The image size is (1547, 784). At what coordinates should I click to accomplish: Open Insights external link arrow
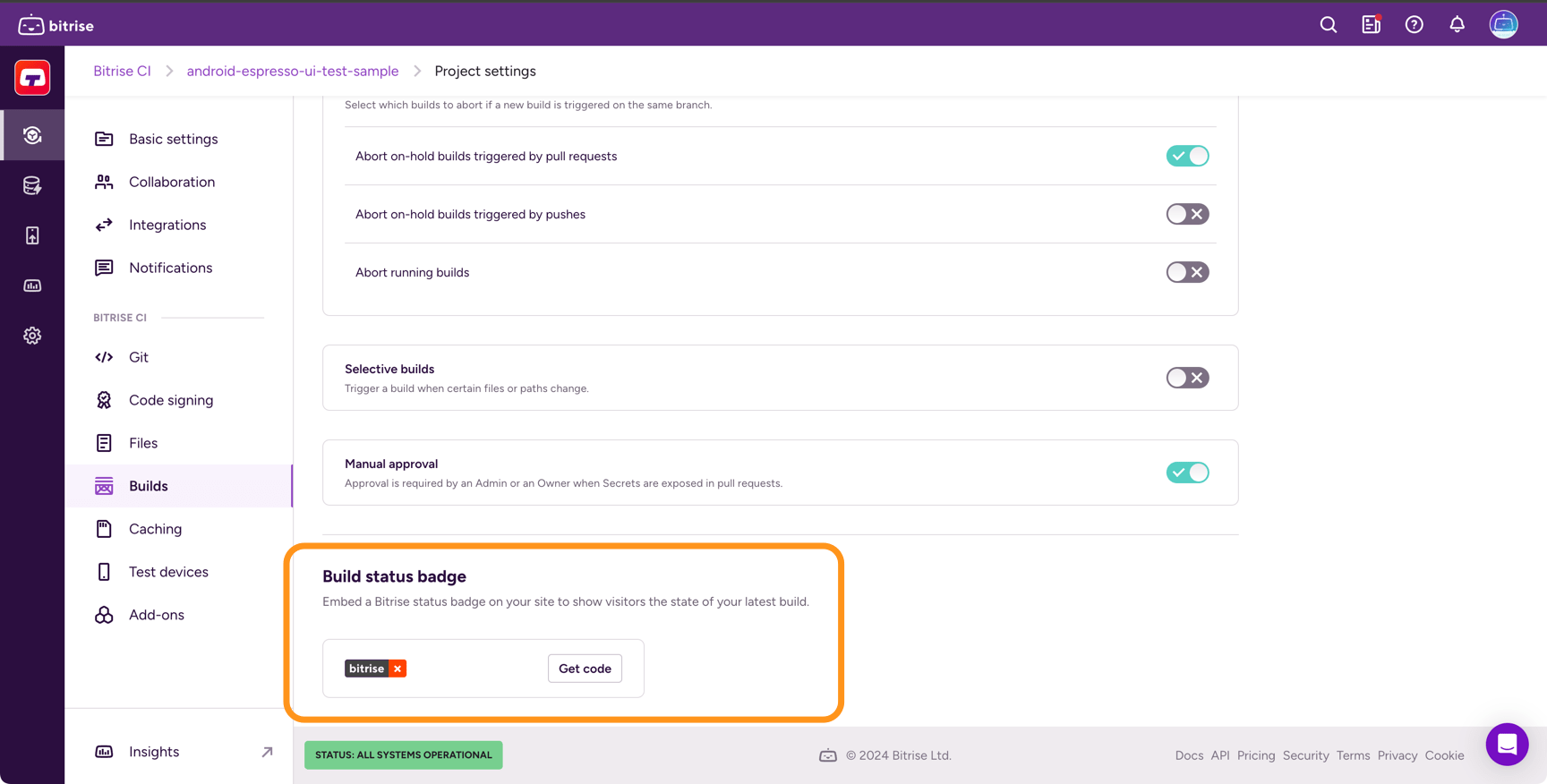(x=267, y=752)
